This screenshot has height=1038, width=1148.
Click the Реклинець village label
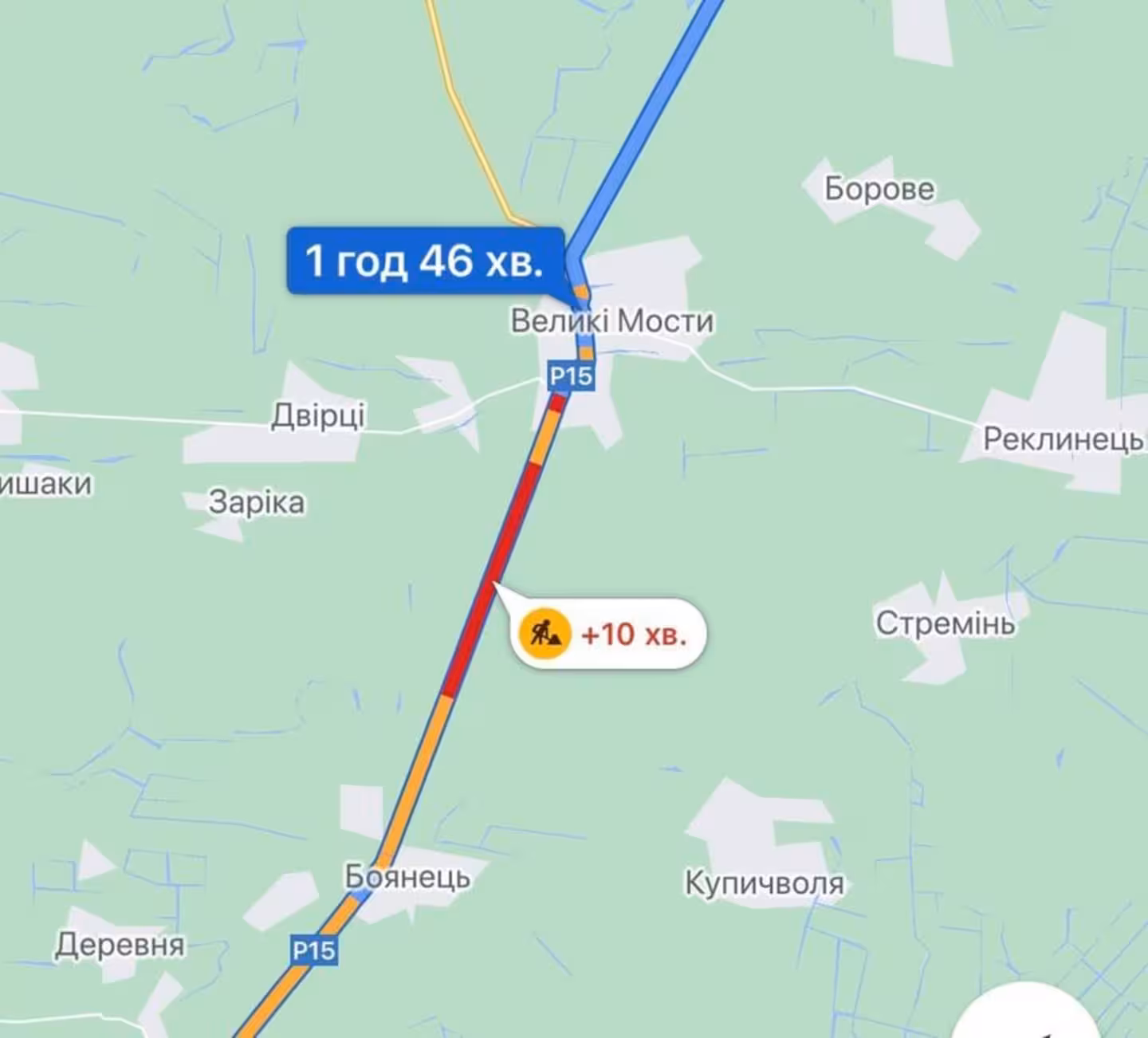[1063, 438]
